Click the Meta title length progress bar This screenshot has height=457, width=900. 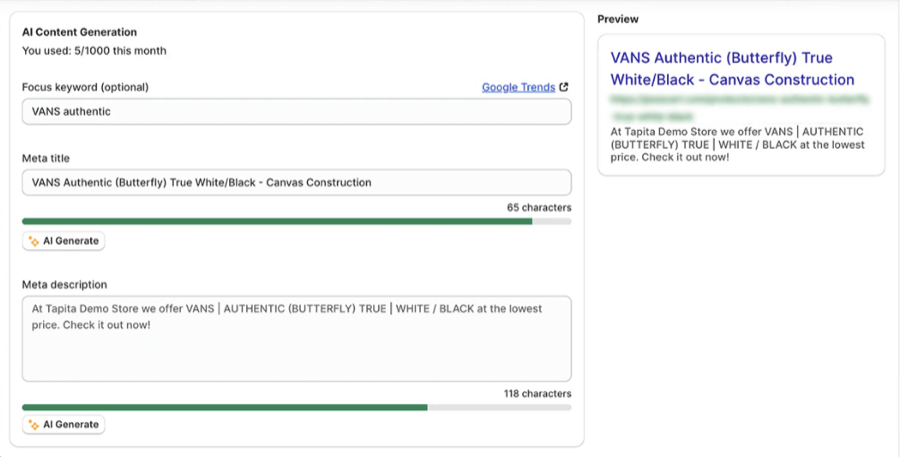(296, 221)
